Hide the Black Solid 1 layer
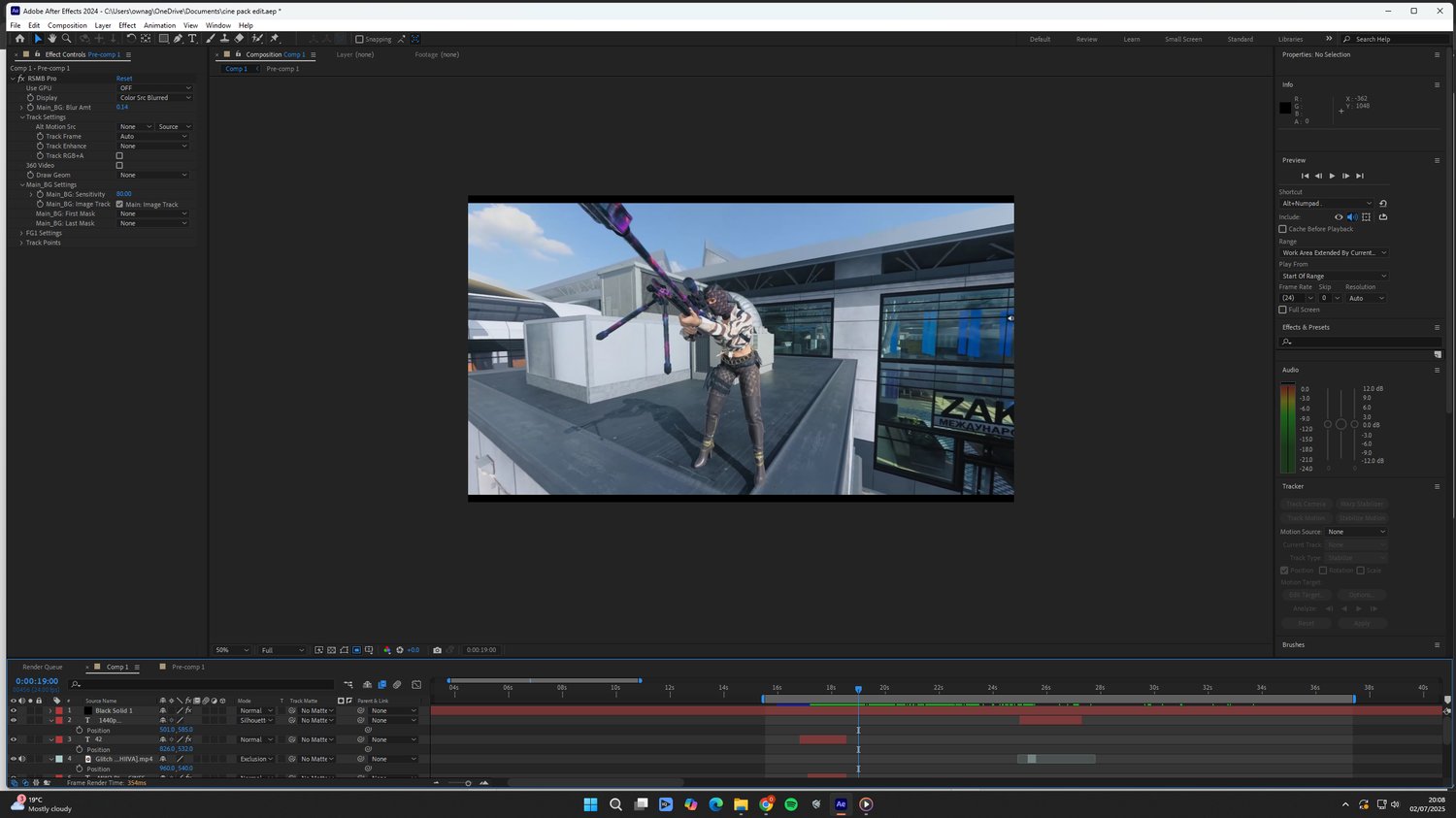 (14, 710)
